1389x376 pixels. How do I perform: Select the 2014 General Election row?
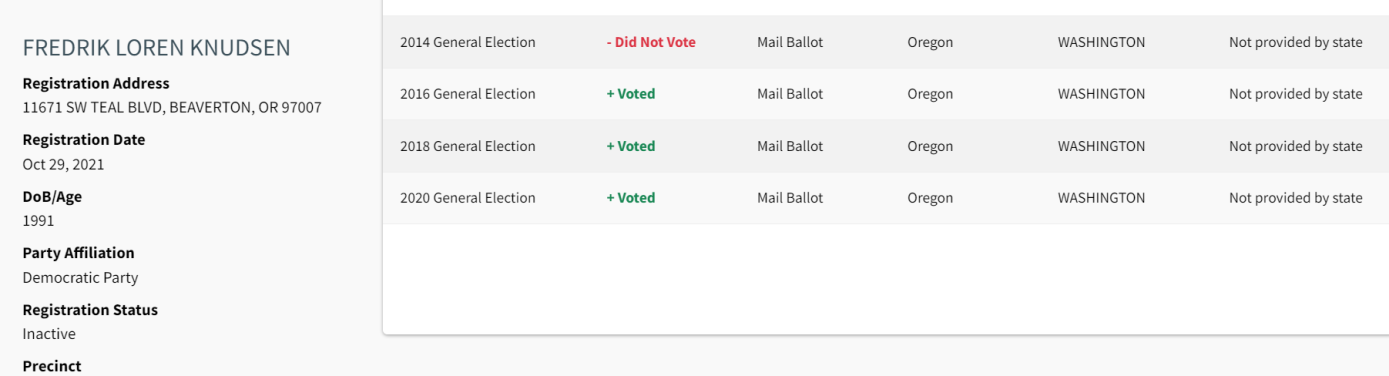coord(886,42)
